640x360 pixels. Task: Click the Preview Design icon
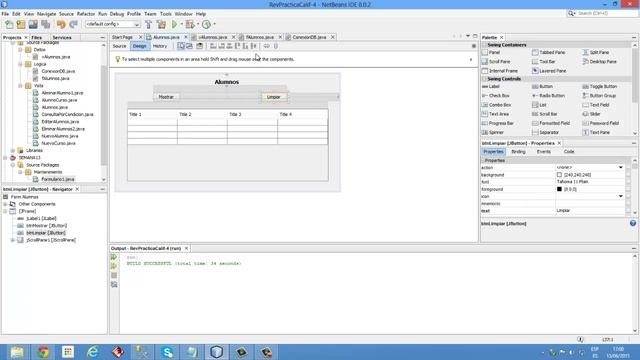pos(200,46)
